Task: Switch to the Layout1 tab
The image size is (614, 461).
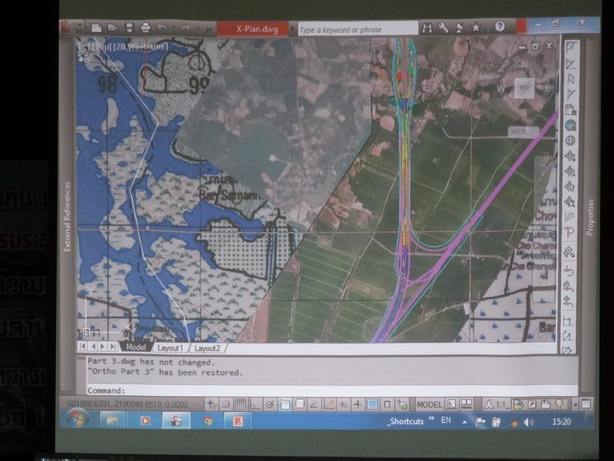Action: coord(170,348)
